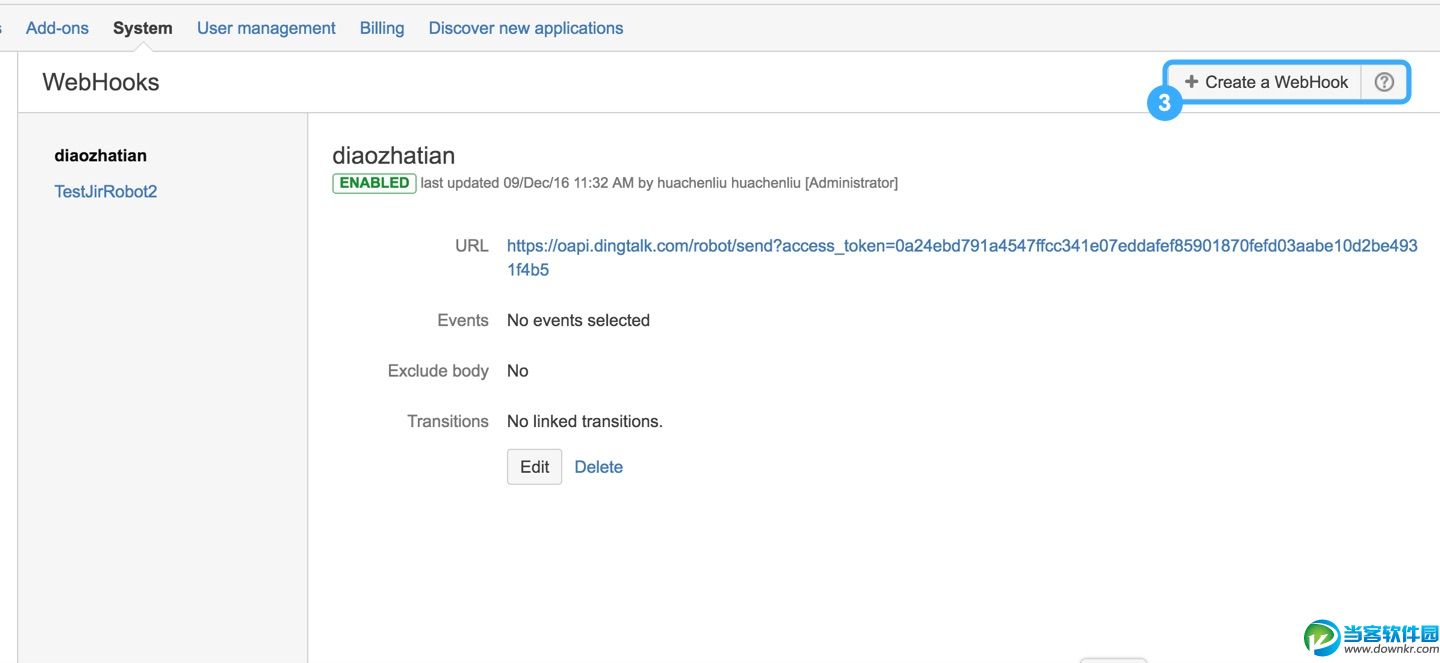The width and height of the screenshot is (1440, 663).
Task: Open Discover new applications tab
Action: (526, 28)
